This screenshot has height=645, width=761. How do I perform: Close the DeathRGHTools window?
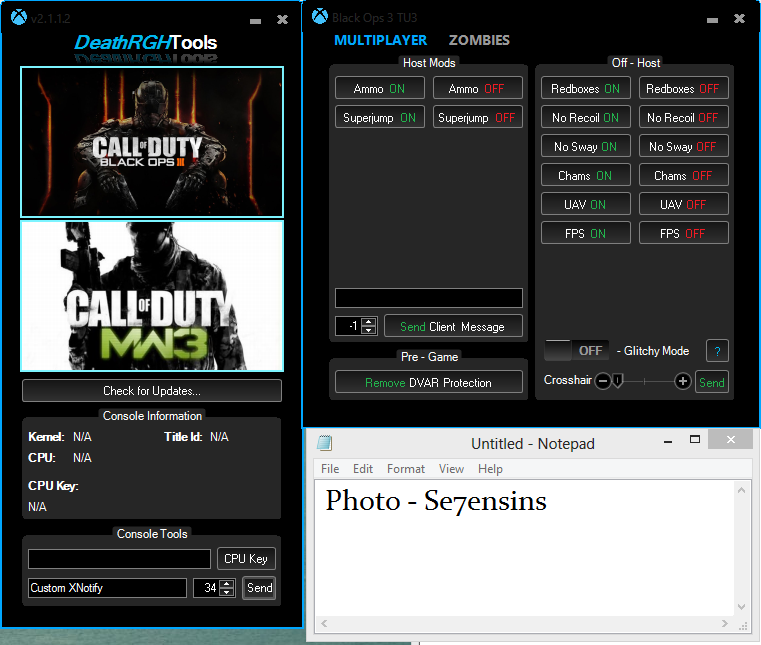282,19
